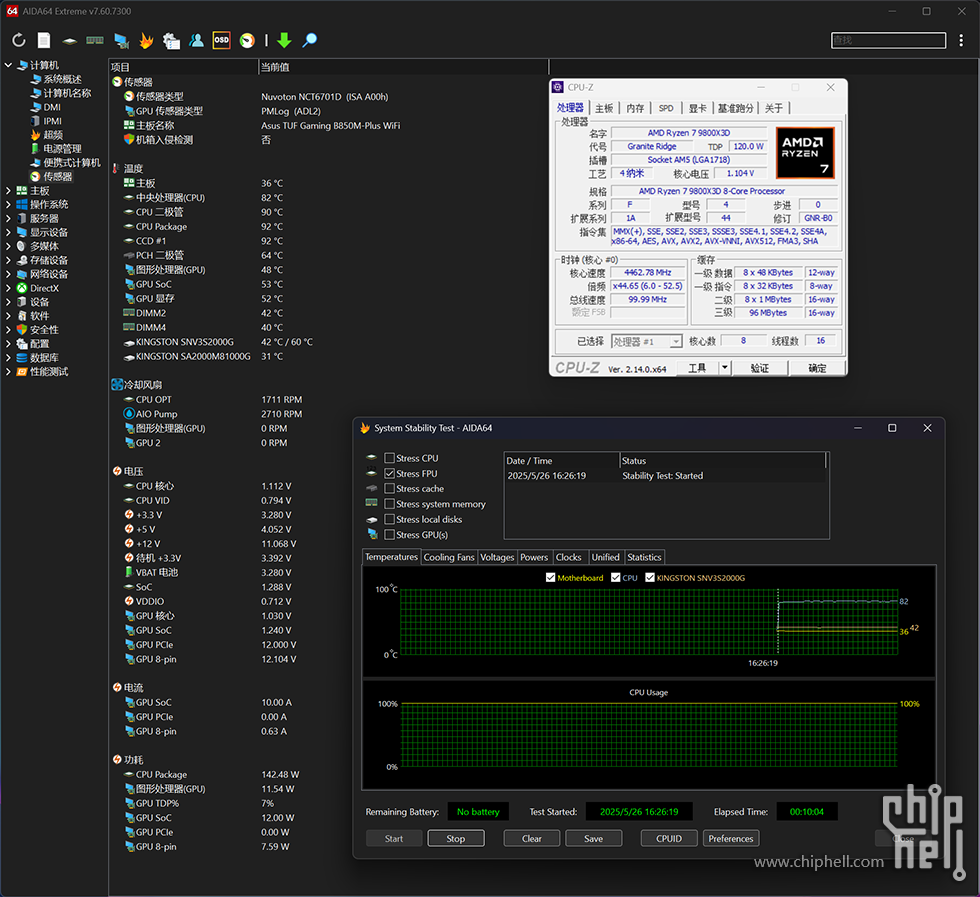Toggle Motherboard checkbox in temperature graph legend
This screenshot has width=980, height=897.
pyautogui.click(x=551, y=578)
